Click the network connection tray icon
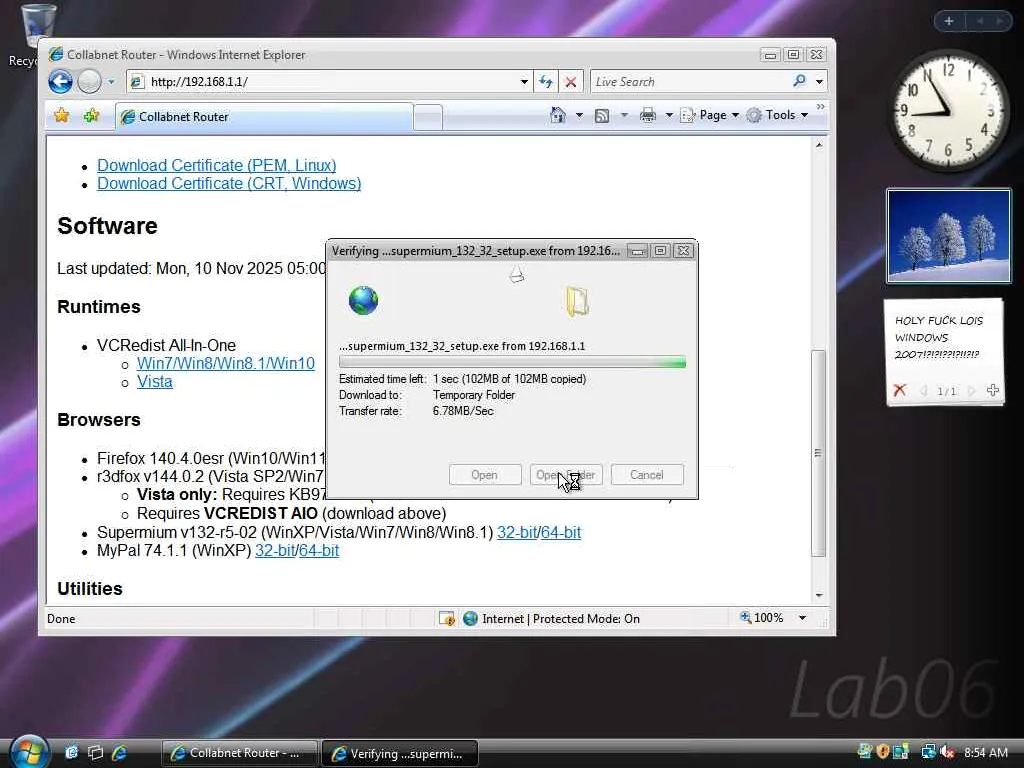Viewport: 1024px width, 768px height. 928,752
